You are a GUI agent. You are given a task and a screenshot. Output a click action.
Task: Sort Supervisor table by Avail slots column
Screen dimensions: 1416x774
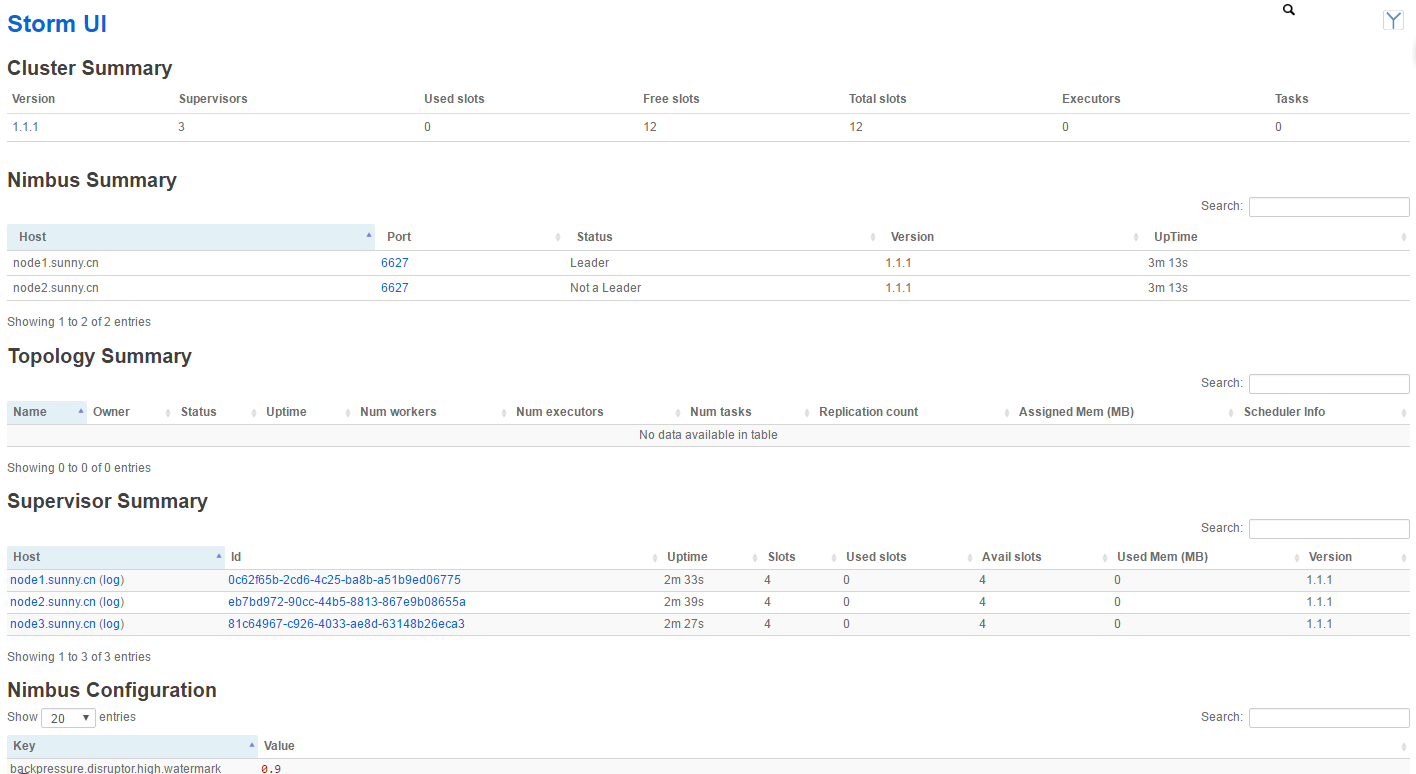pos(1044,557)
